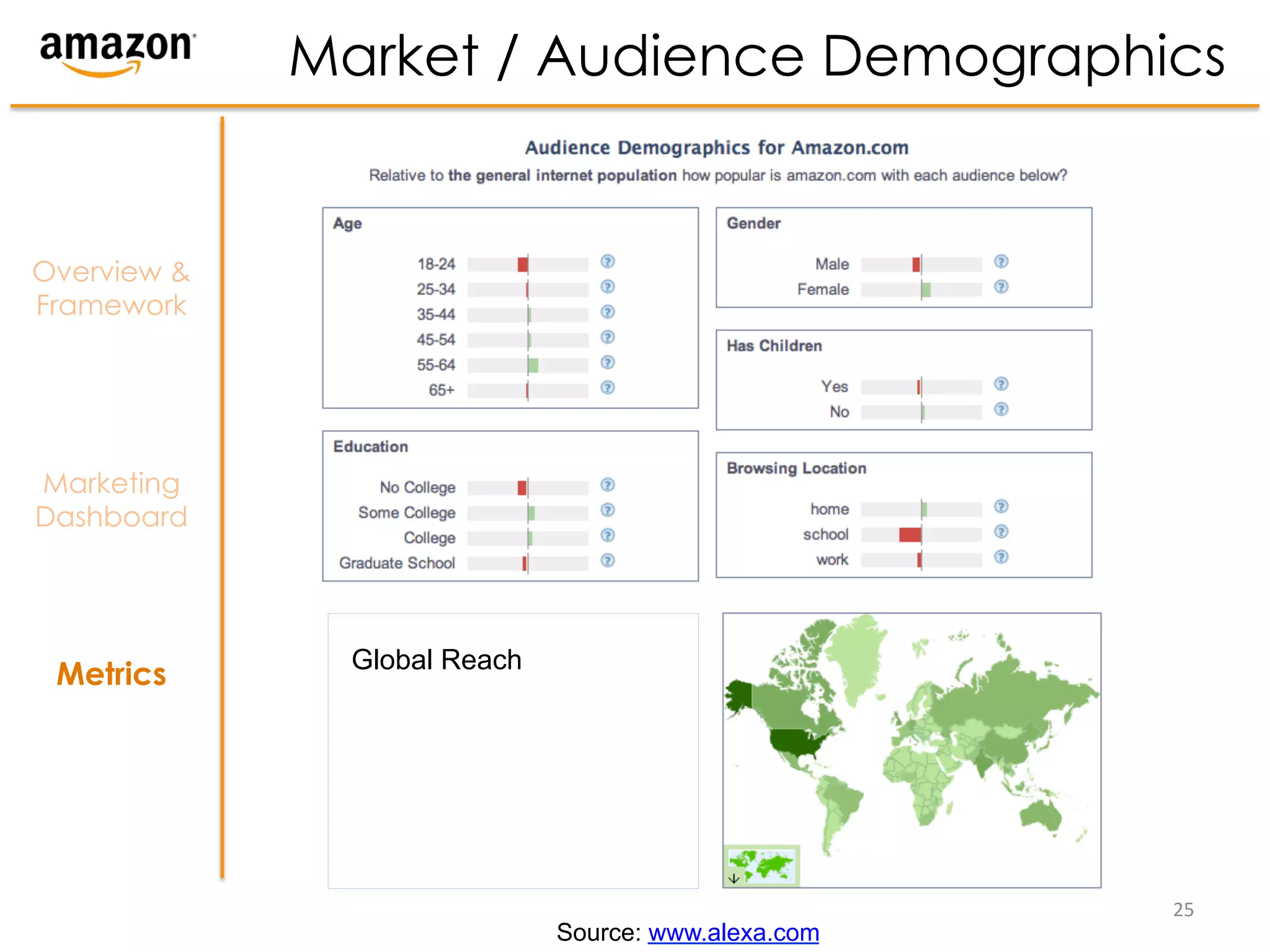The height and width of the screenshot is (952, 1270).
Task: Click the help icon next to 65+
Action: coord(608,387)
